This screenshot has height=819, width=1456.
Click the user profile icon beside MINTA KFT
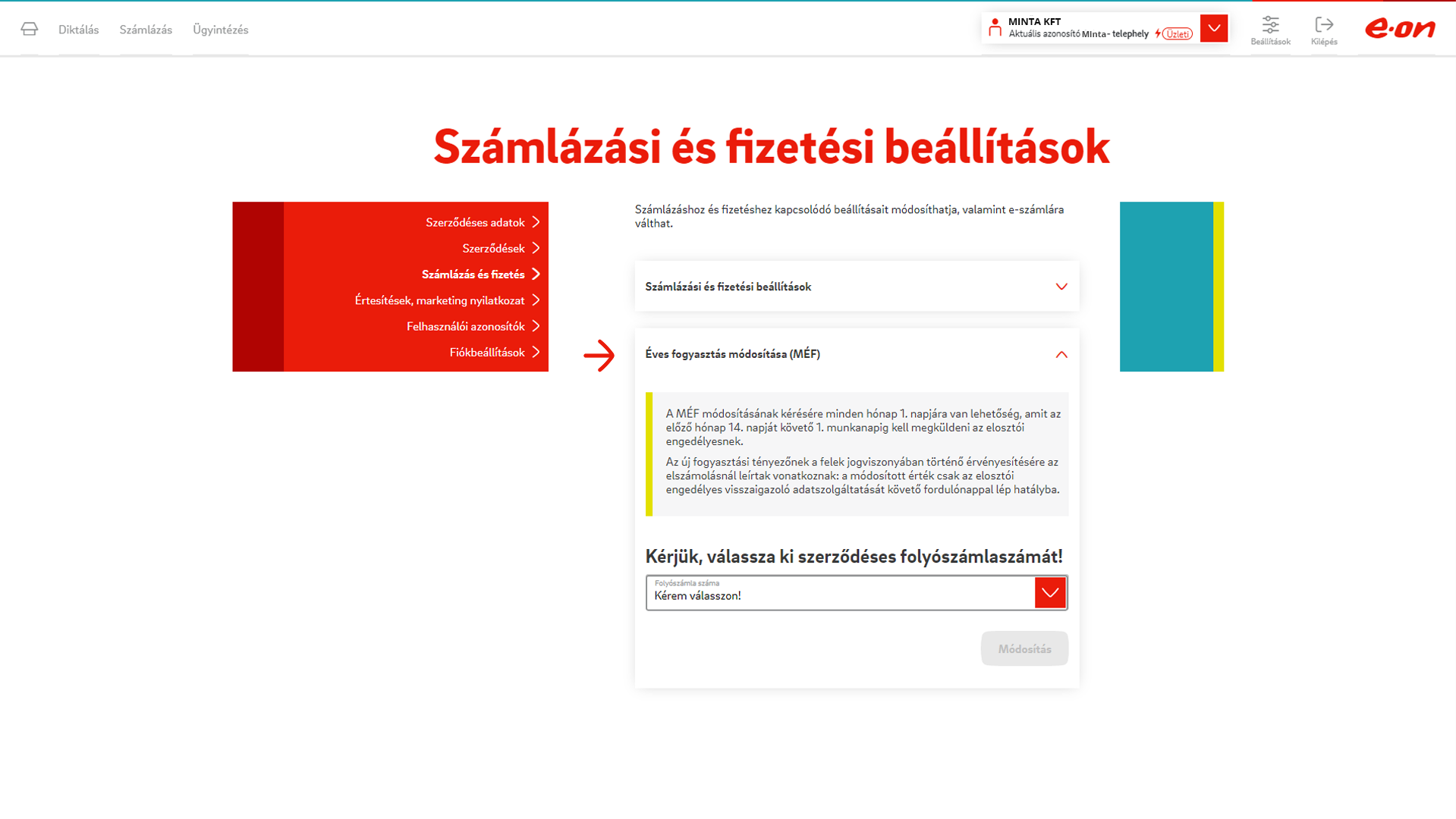coord(995,28)
